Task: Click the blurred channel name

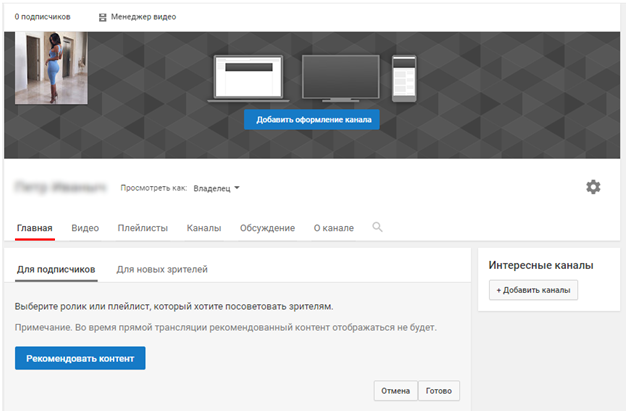Action: [60, 187]
